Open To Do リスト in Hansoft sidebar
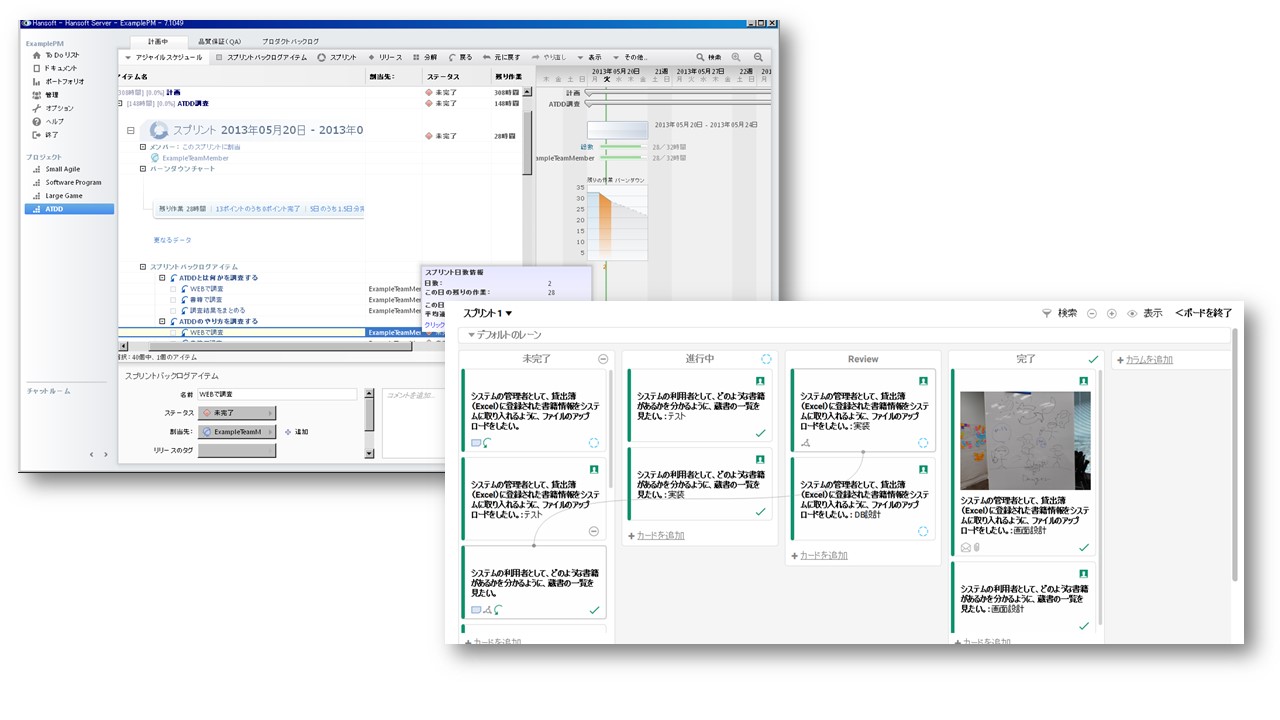 pos(61,55)
